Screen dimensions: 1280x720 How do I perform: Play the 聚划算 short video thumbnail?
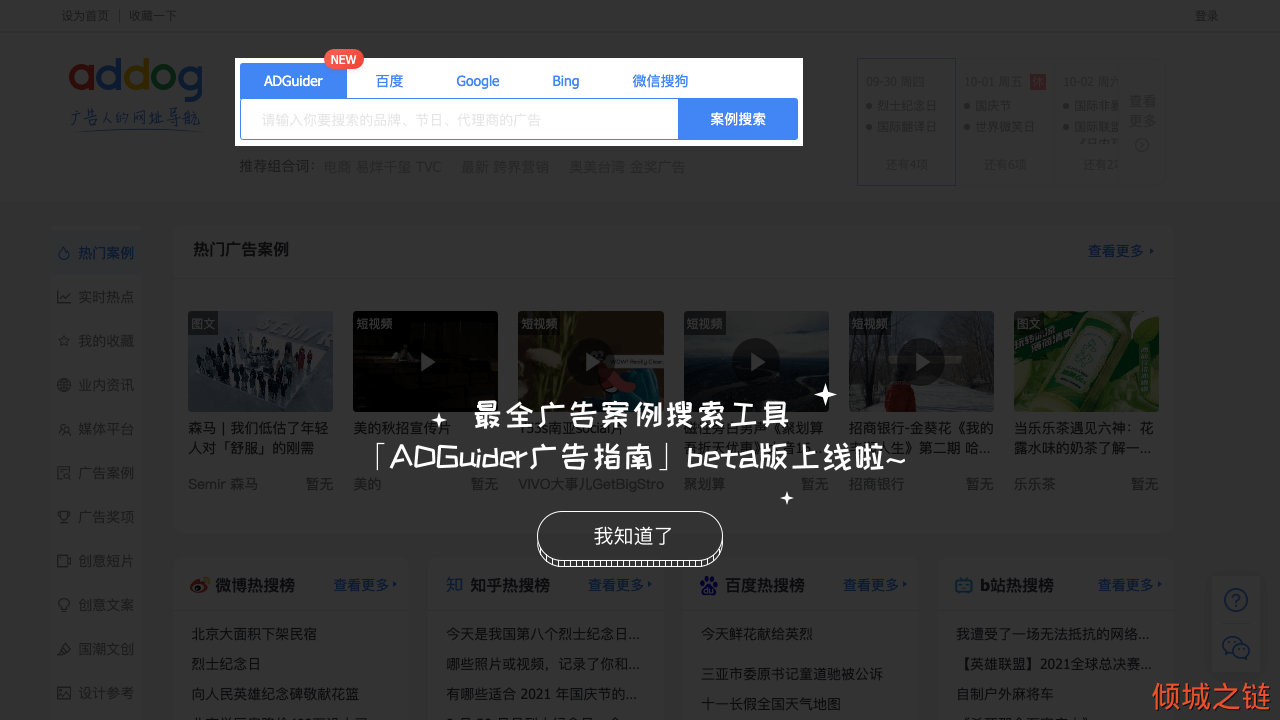point(756,361)
